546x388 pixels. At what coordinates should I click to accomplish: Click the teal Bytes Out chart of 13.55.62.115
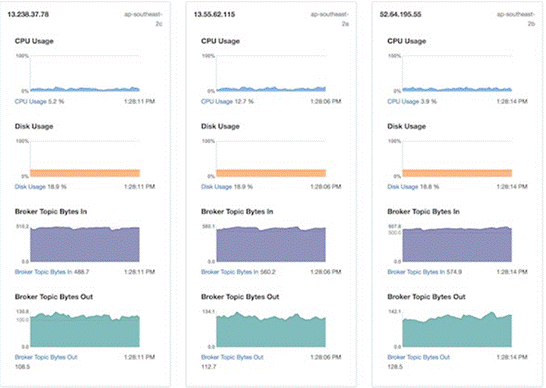click(271, 330)
